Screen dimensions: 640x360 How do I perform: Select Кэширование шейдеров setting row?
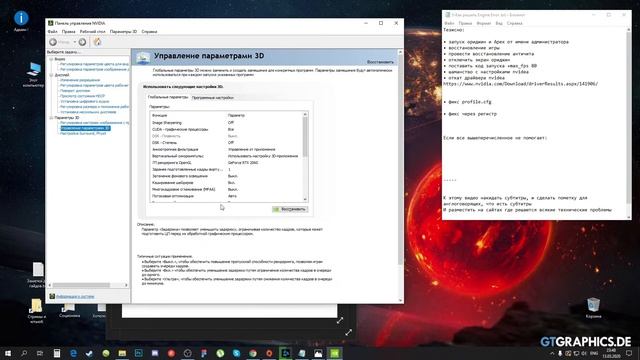(x=227, y=183)
